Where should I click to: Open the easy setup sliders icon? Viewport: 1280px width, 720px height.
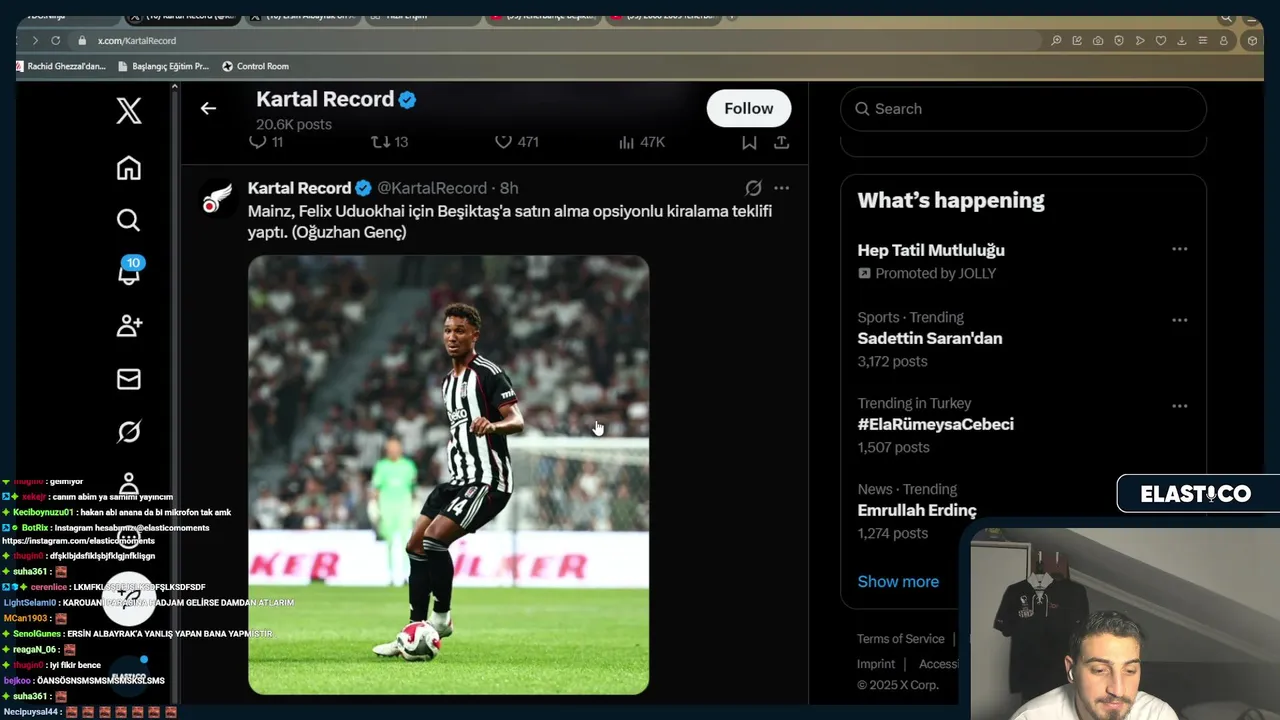click(x=1202, y=41)
